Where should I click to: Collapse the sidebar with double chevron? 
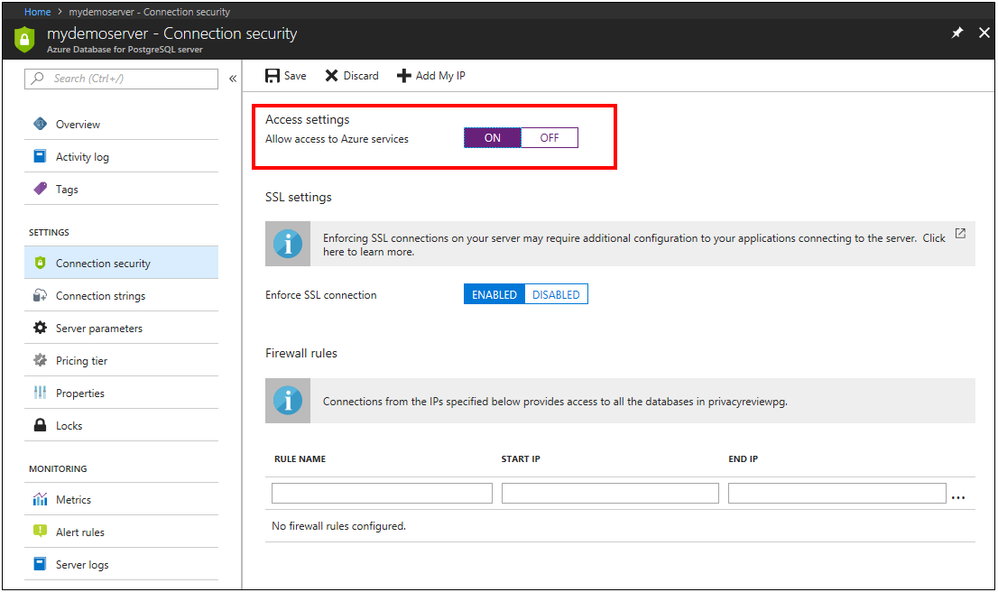233,78
